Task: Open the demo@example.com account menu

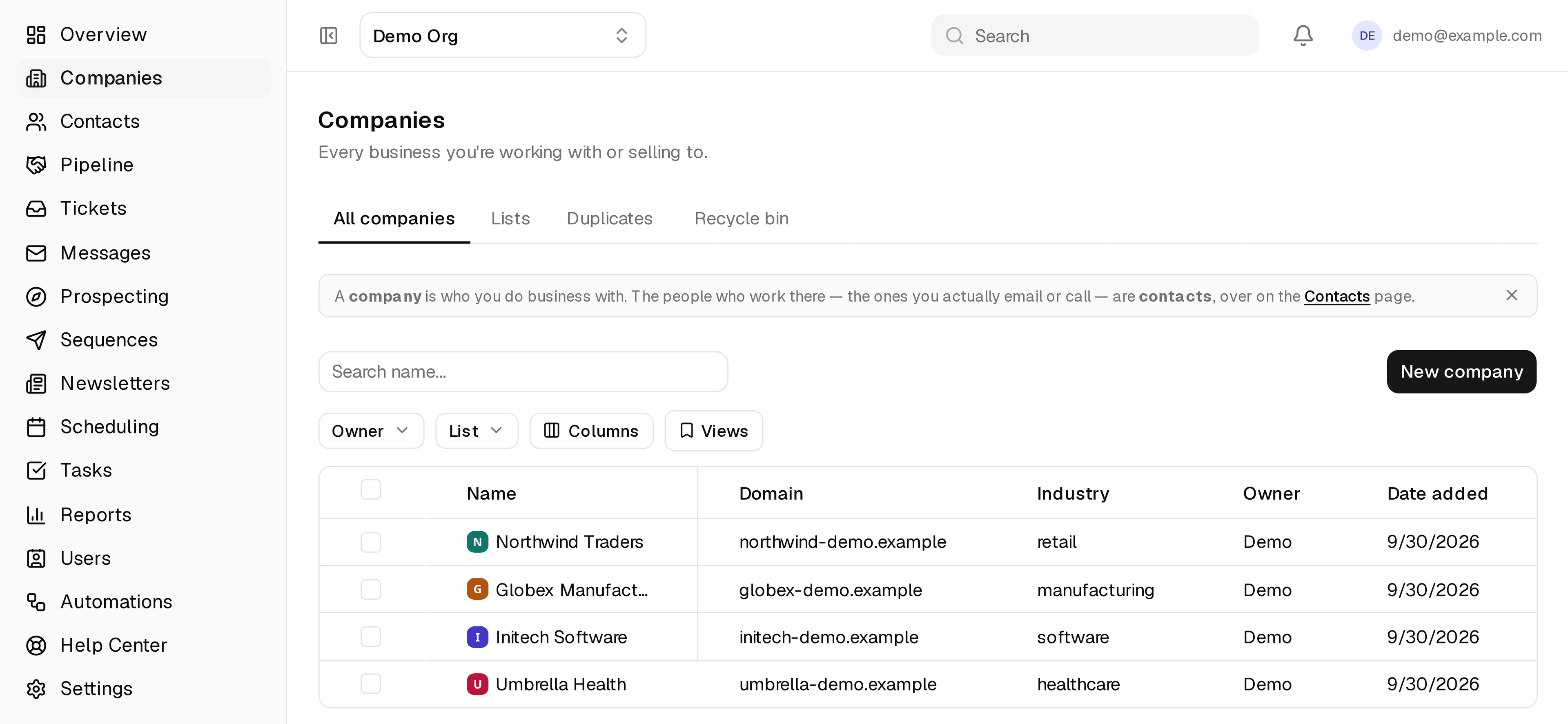Action: tap(1447, 35)
